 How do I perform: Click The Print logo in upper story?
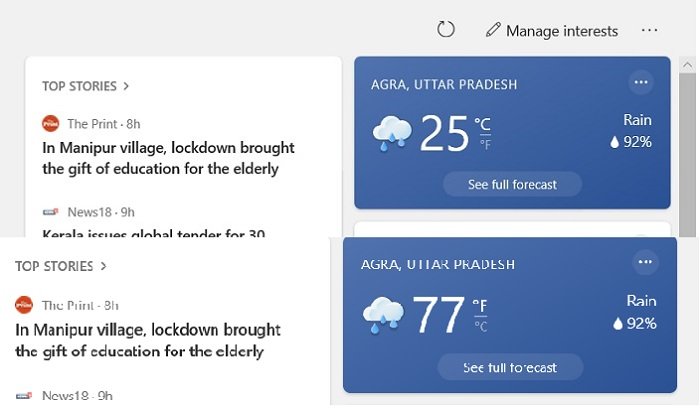(x=51, y=124)
